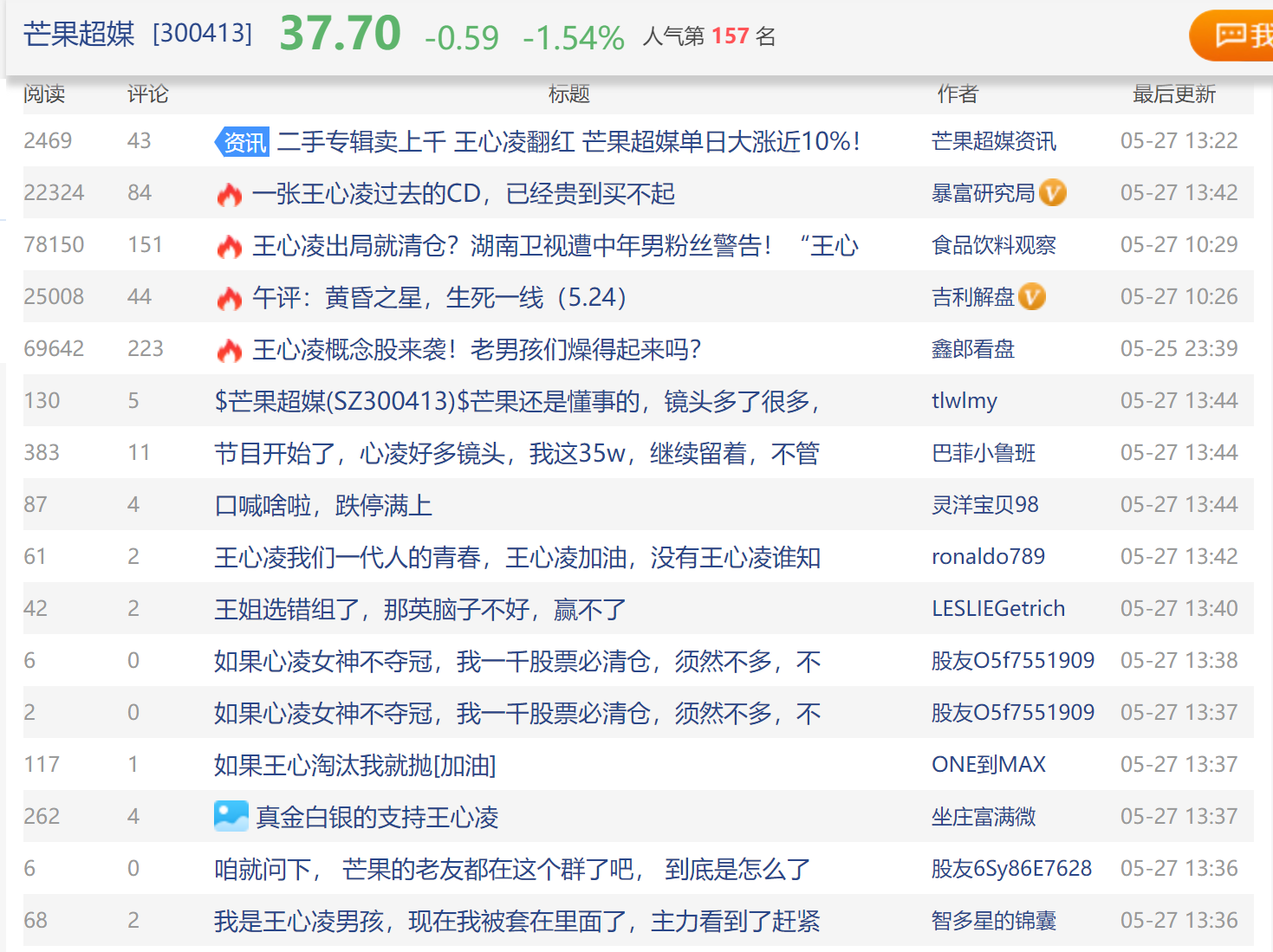Open author 食品饮料观察's page
The image size is (1273, 952).
[994, 245]
